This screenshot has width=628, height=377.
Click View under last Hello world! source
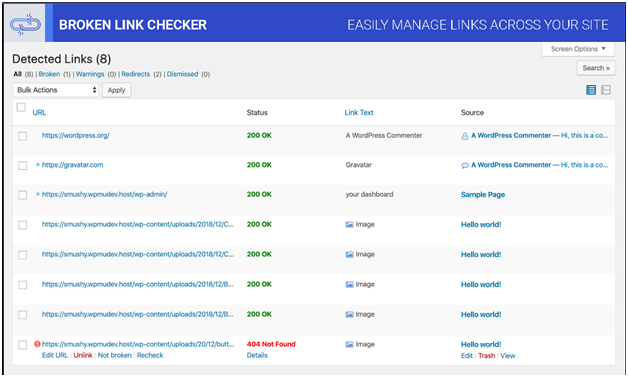[x=508, y=356]
